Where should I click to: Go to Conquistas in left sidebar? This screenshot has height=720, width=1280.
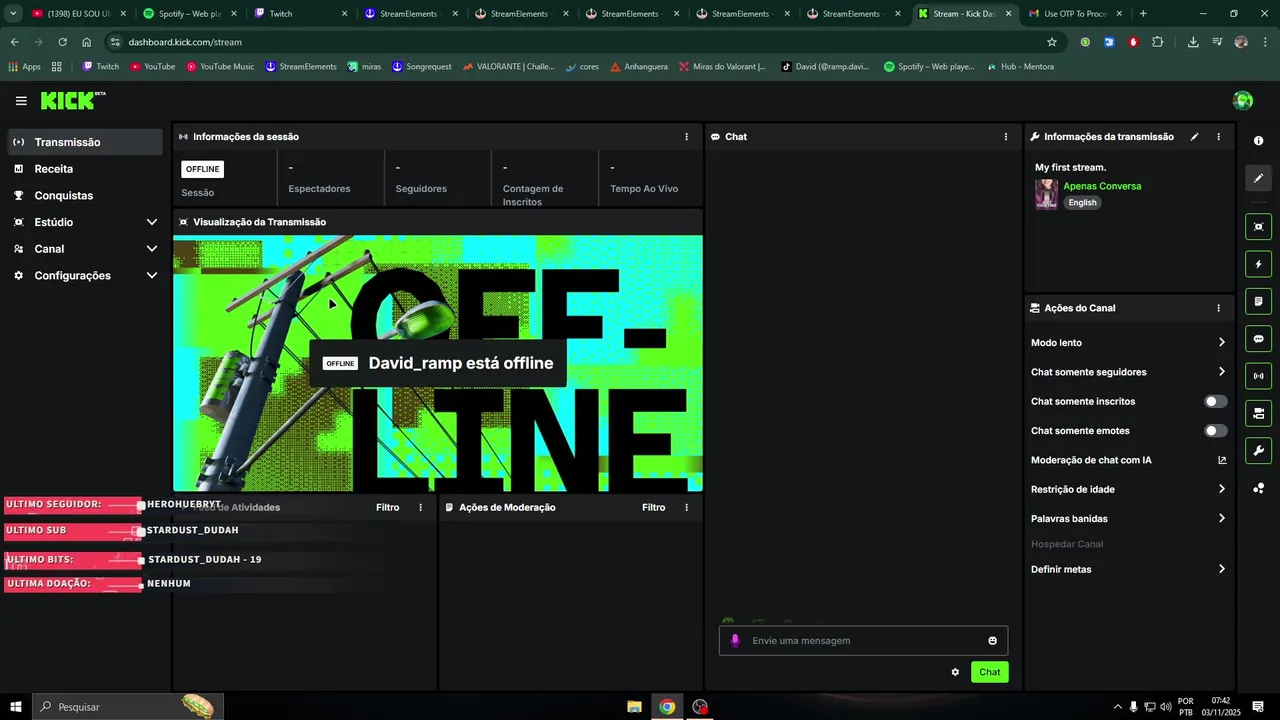(85, 196)
